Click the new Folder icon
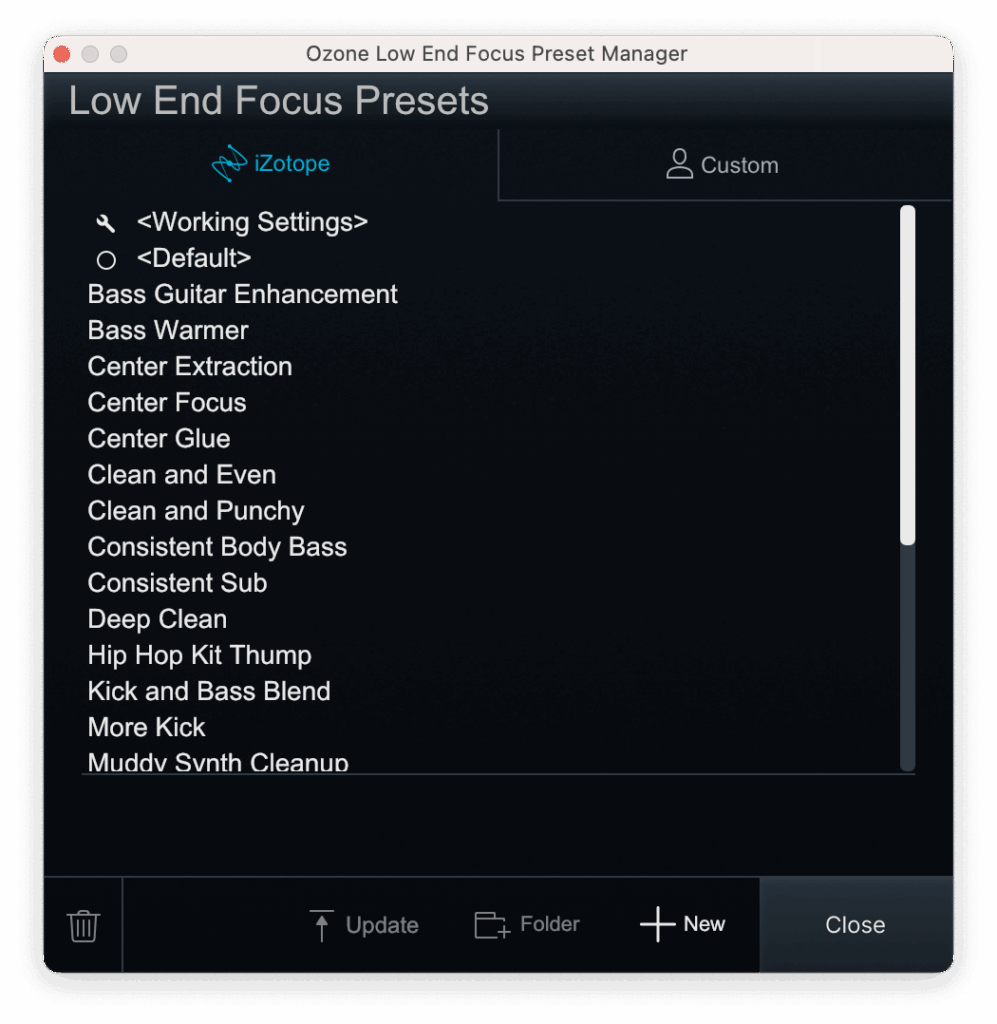The width and height of the screenshot is (997, 1024). 491,925
